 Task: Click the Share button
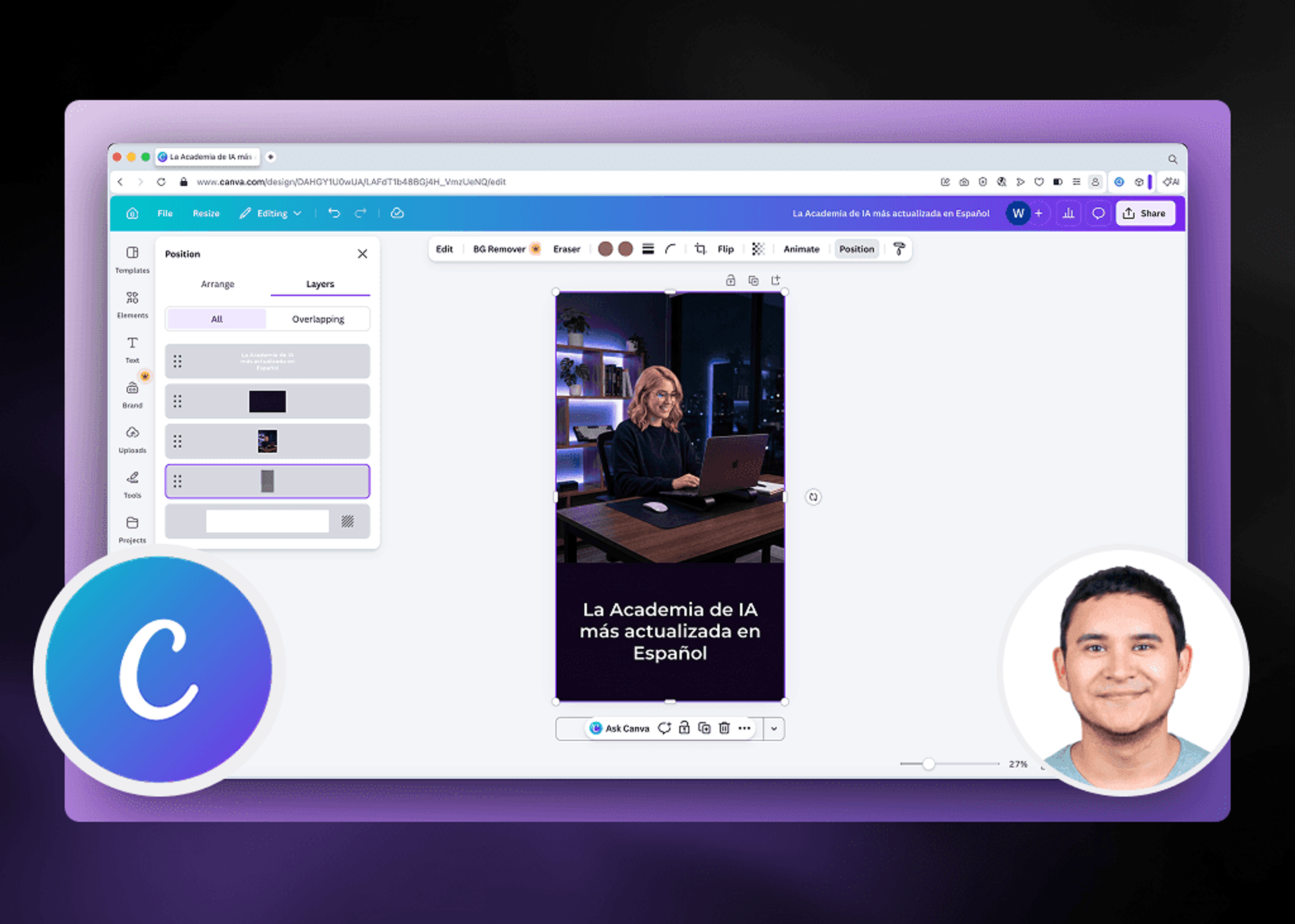1145,213
